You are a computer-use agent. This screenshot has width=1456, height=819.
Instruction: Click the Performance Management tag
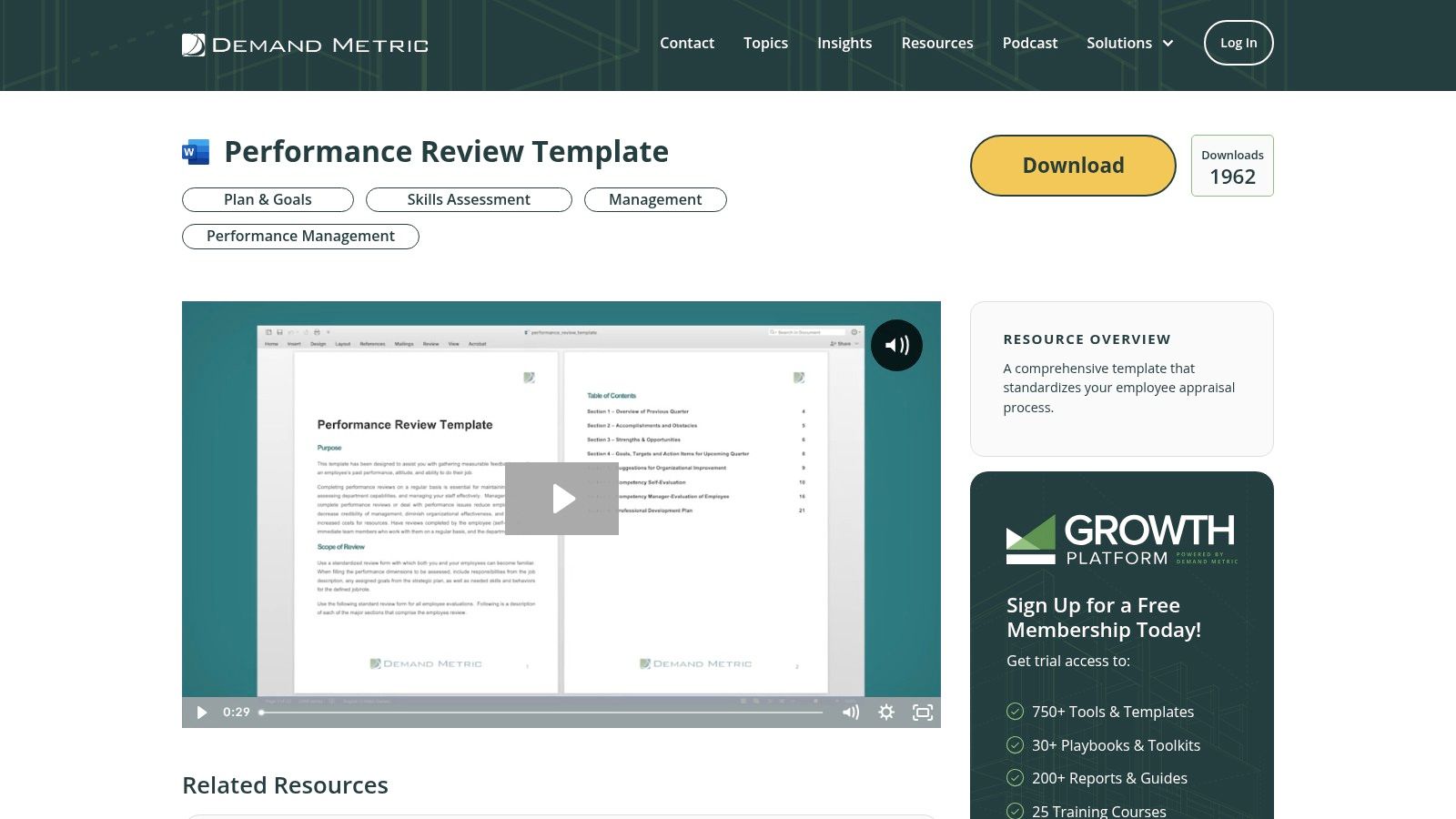tap(299, 236)
